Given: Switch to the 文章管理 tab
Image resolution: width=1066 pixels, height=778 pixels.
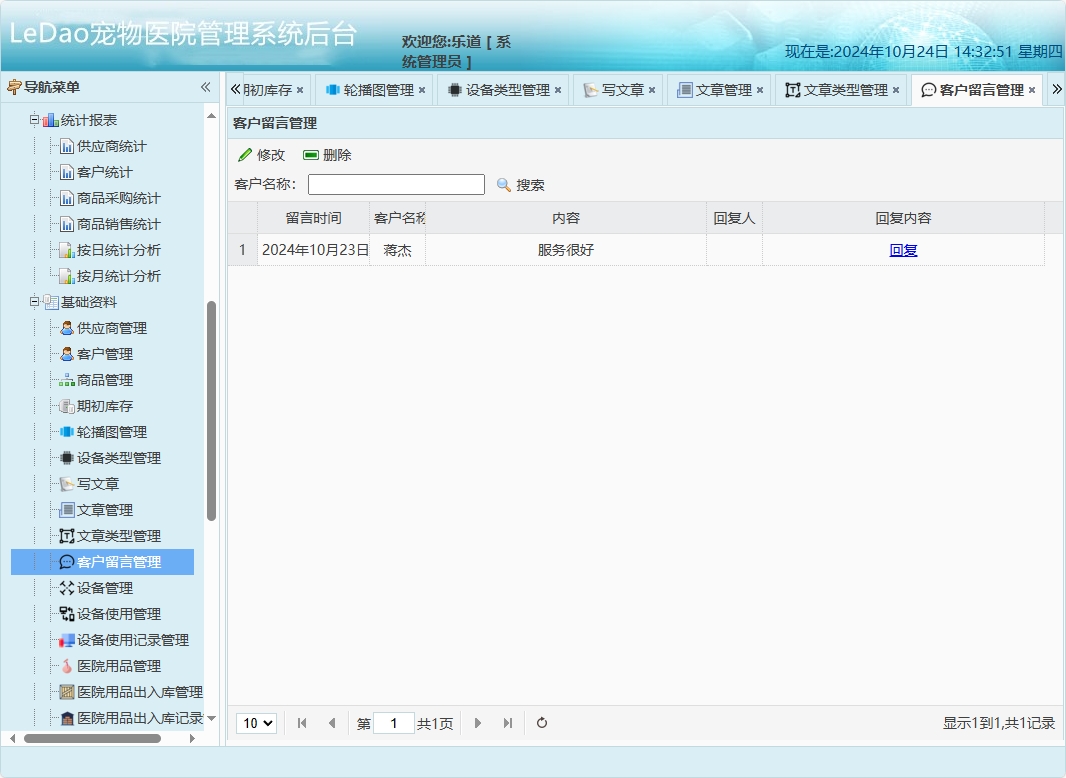Looking at the screenshot, I should click(722, 88).
